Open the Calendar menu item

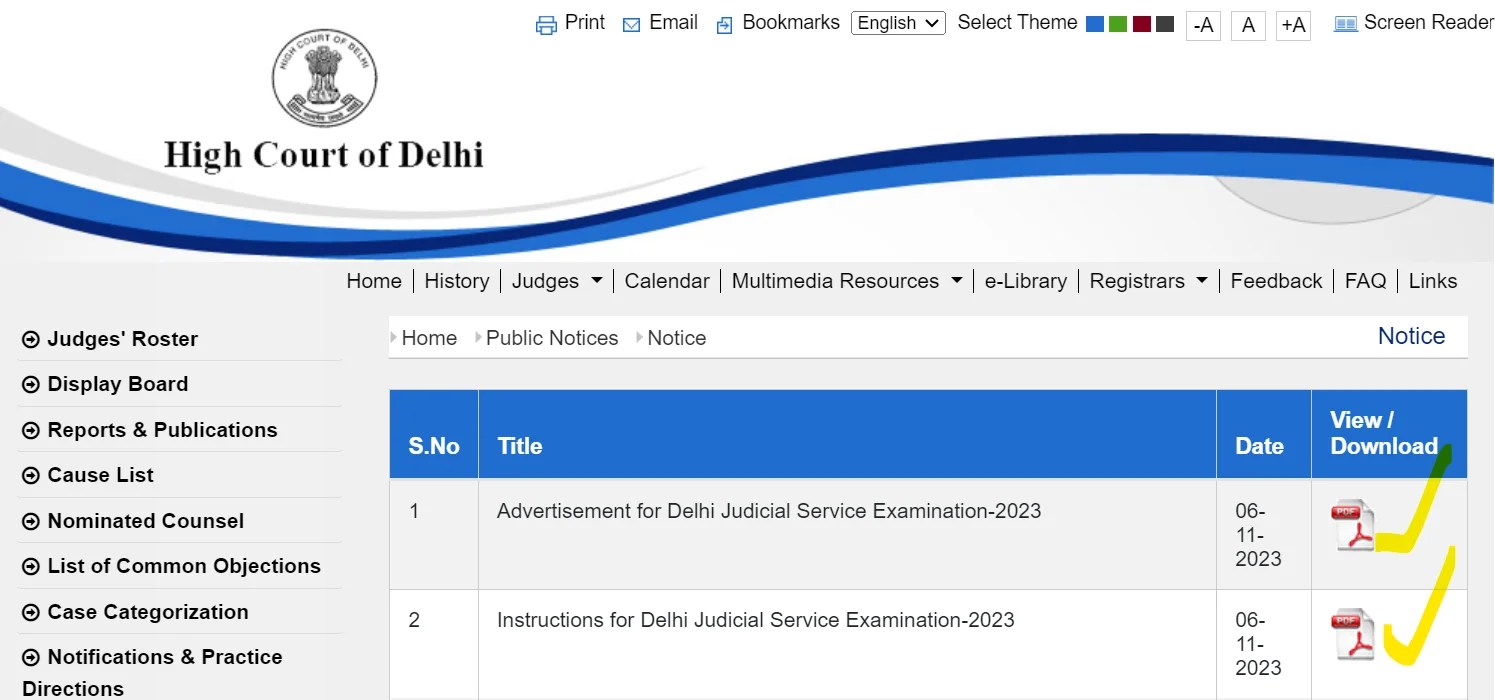(x=667, y=281)
